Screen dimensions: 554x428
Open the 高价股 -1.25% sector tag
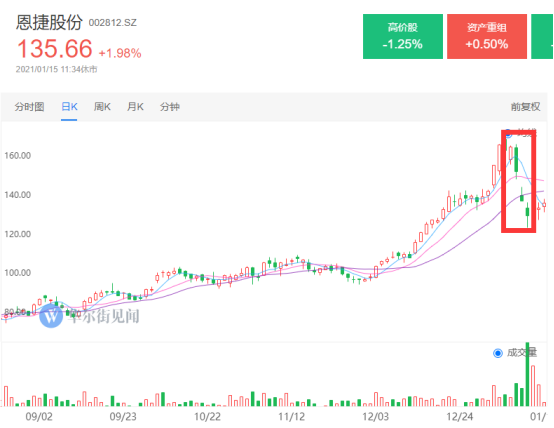pyautogui.click(x=403, y=36)
